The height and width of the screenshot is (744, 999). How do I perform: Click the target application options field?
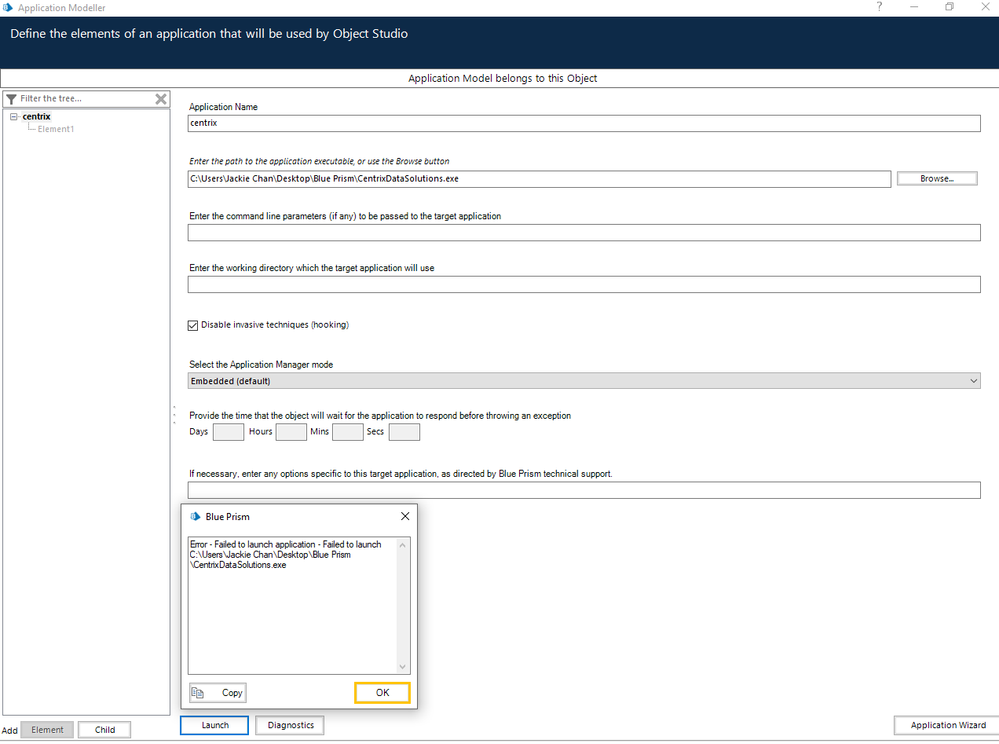[x=584, y=490]
